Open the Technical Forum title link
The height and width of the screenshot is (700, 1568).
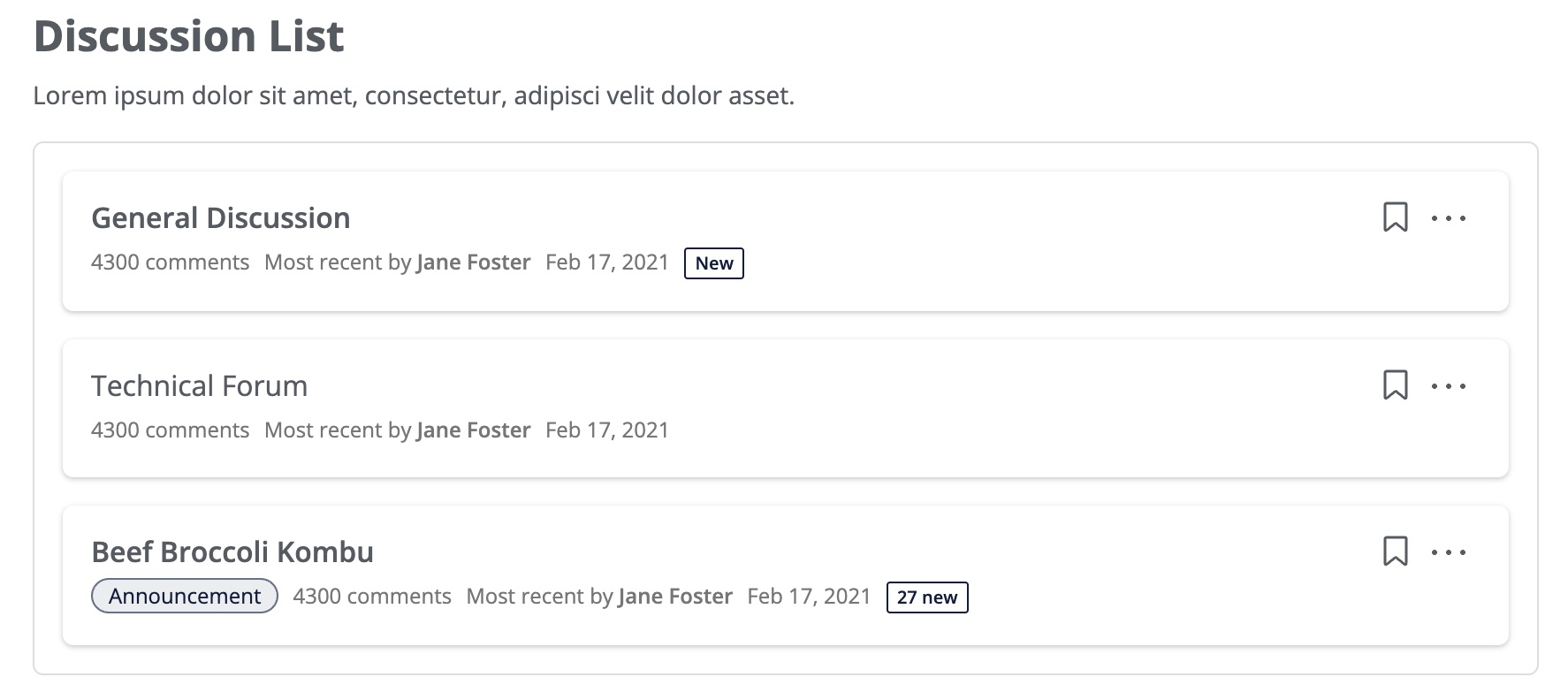click(x=200, y=385)
